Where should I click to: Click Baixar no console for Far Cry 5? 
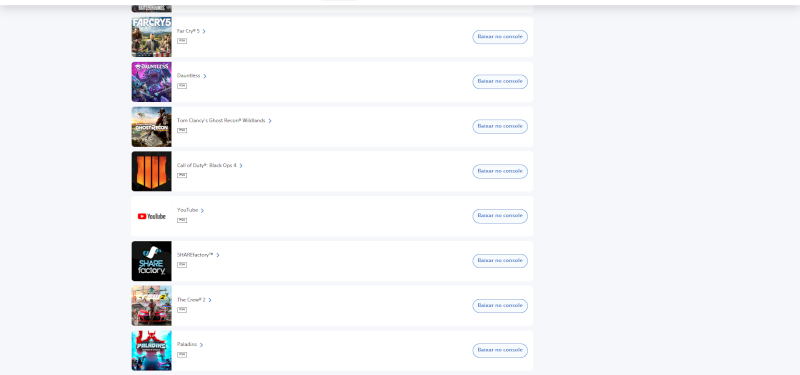[500, 37]
